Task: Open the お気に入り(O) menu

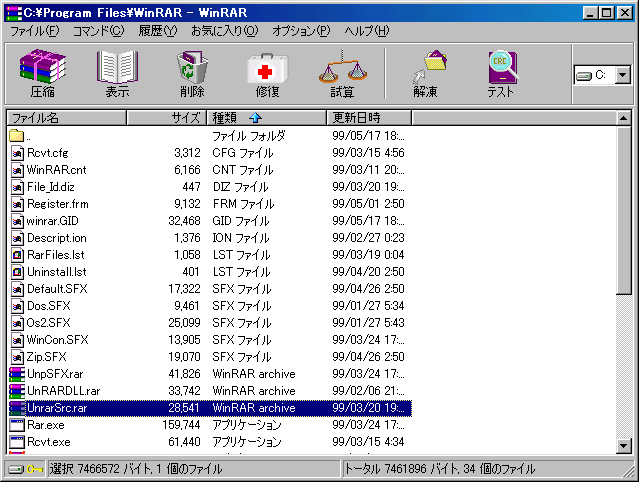Action: tap(225, 31)
